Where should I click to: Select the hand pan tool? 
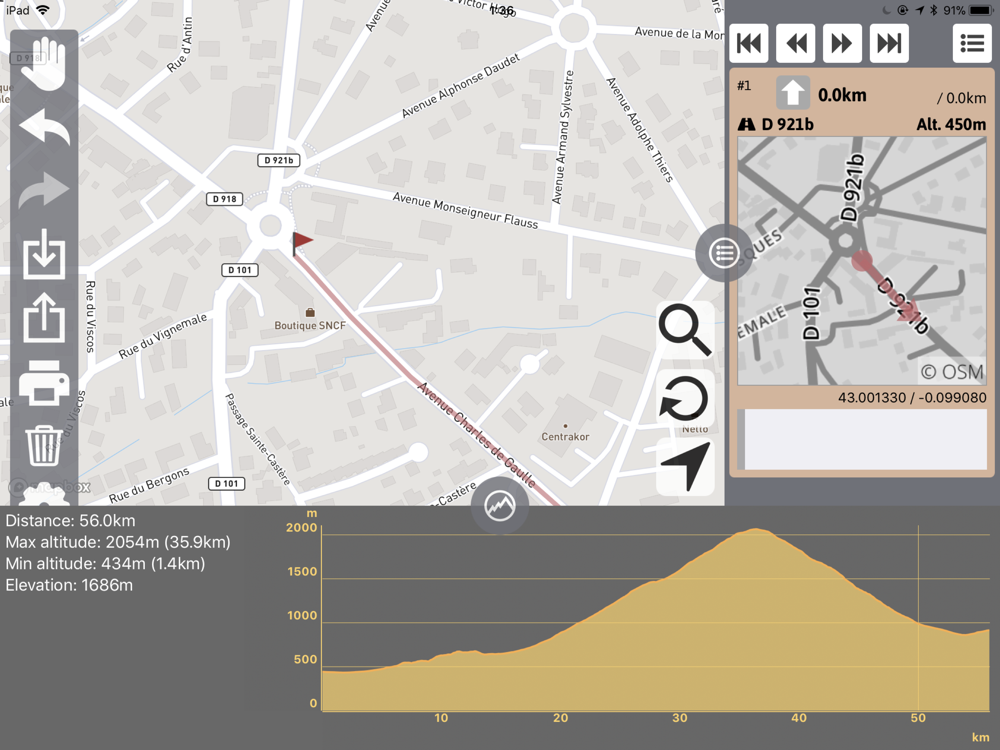[43, 63]
